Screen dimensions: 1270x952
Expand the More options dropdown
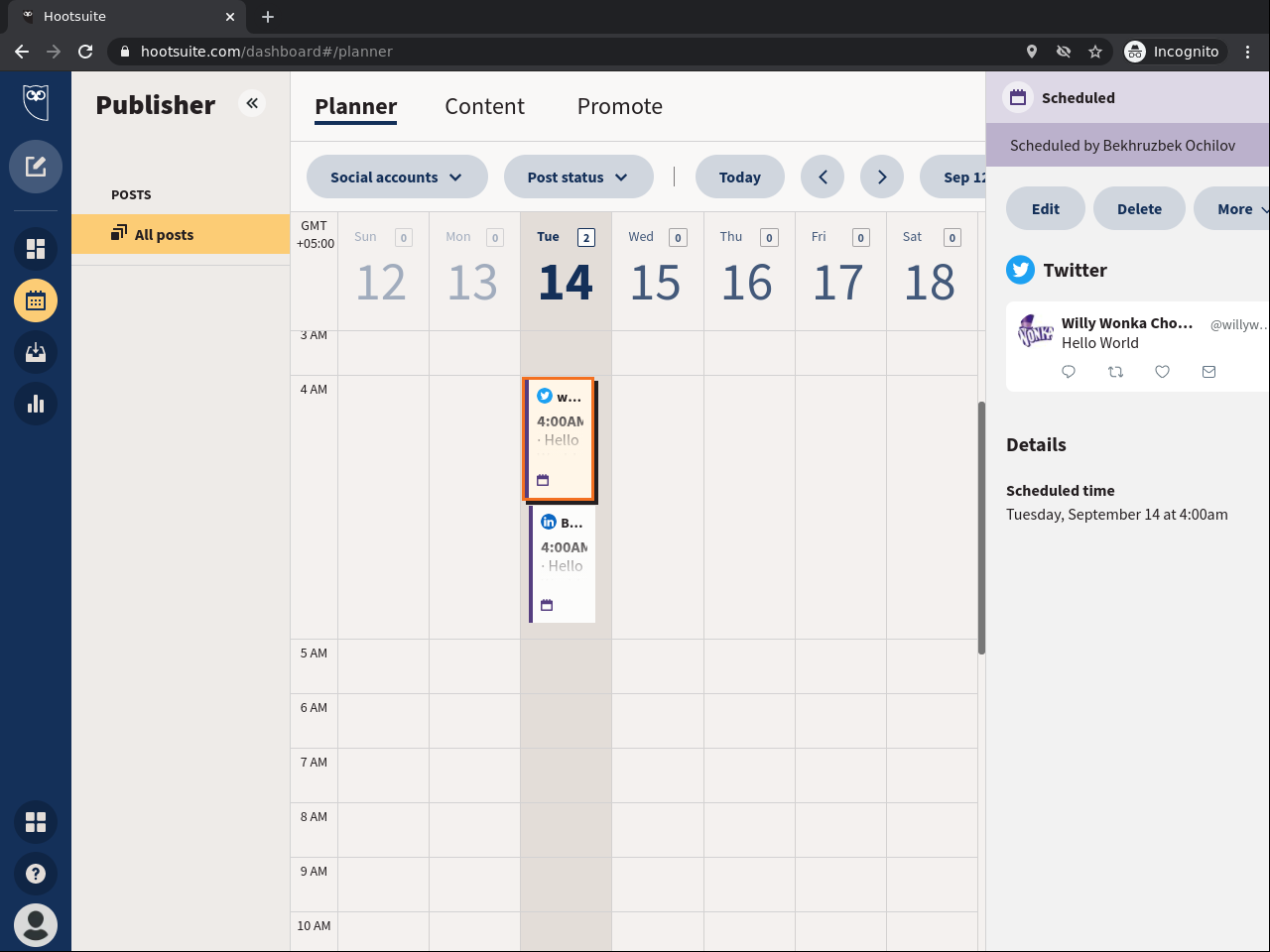coord(1232,208)
